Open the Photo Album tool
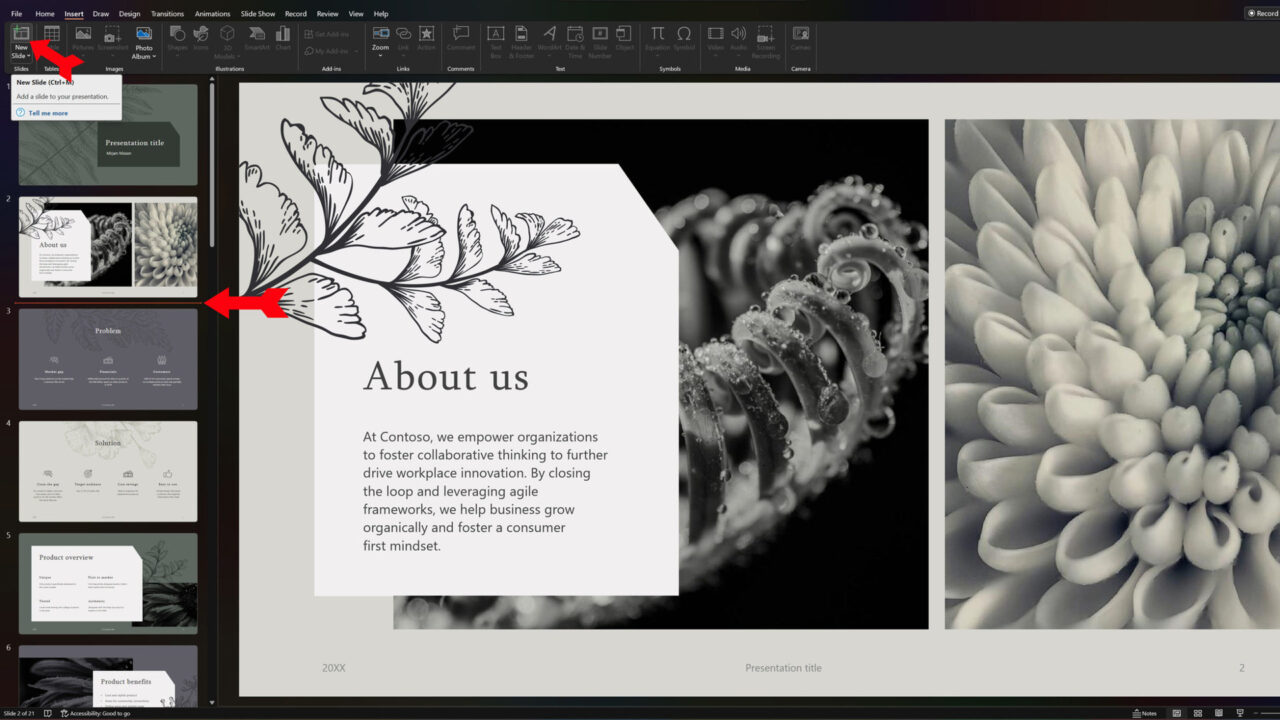1280x720 pixels. [x=144, y=34]
